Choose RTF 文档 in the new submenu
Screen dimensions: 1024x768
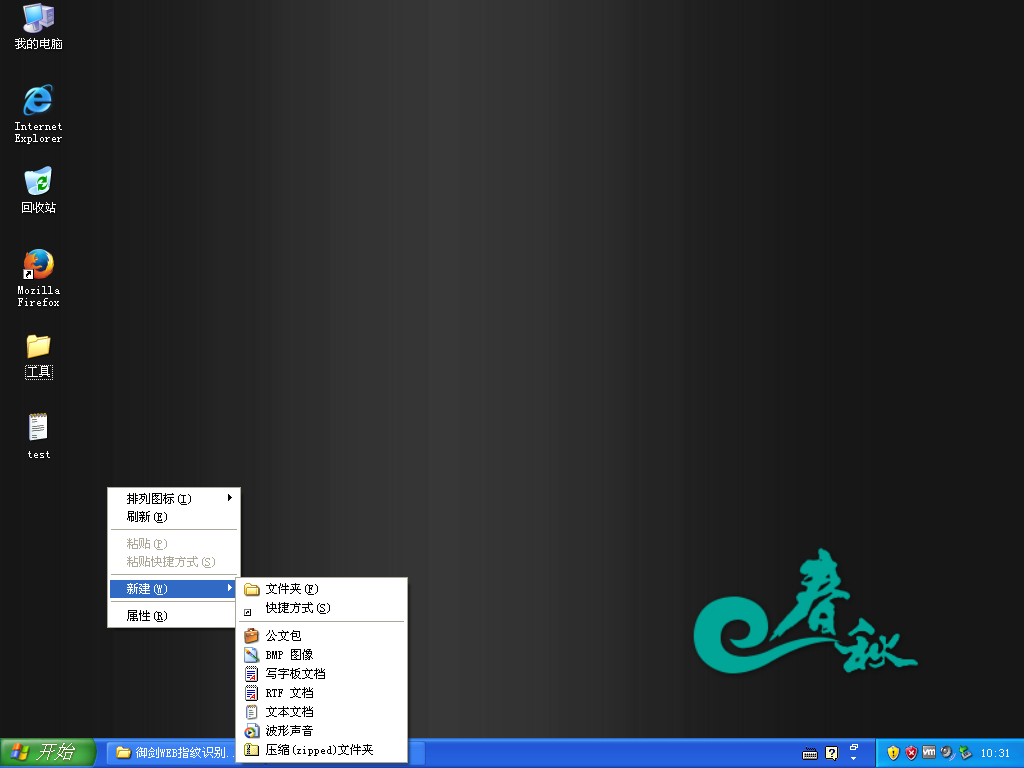[x=321, y=693]
